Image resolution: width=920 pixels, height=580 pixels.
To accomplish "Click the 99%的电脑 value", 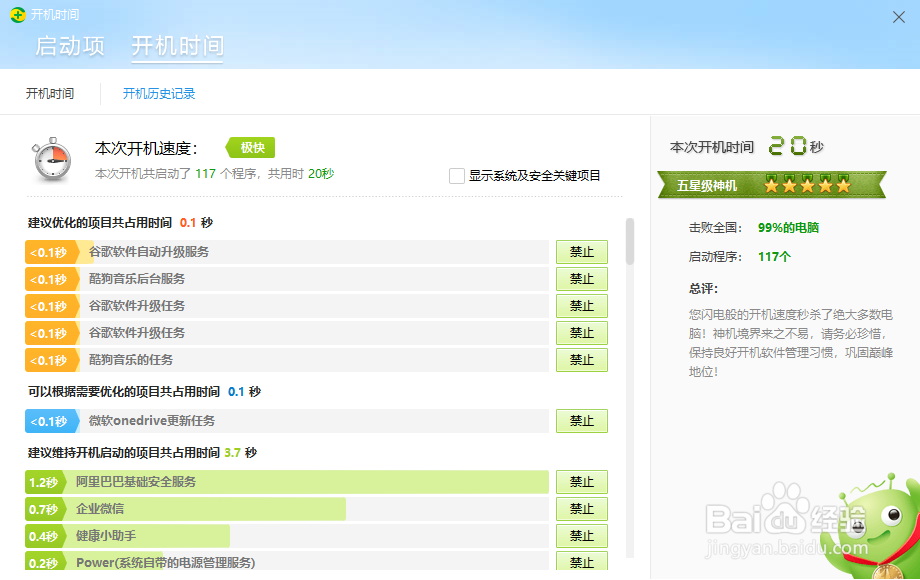I will pyautogui.click(x=788, y=228).
